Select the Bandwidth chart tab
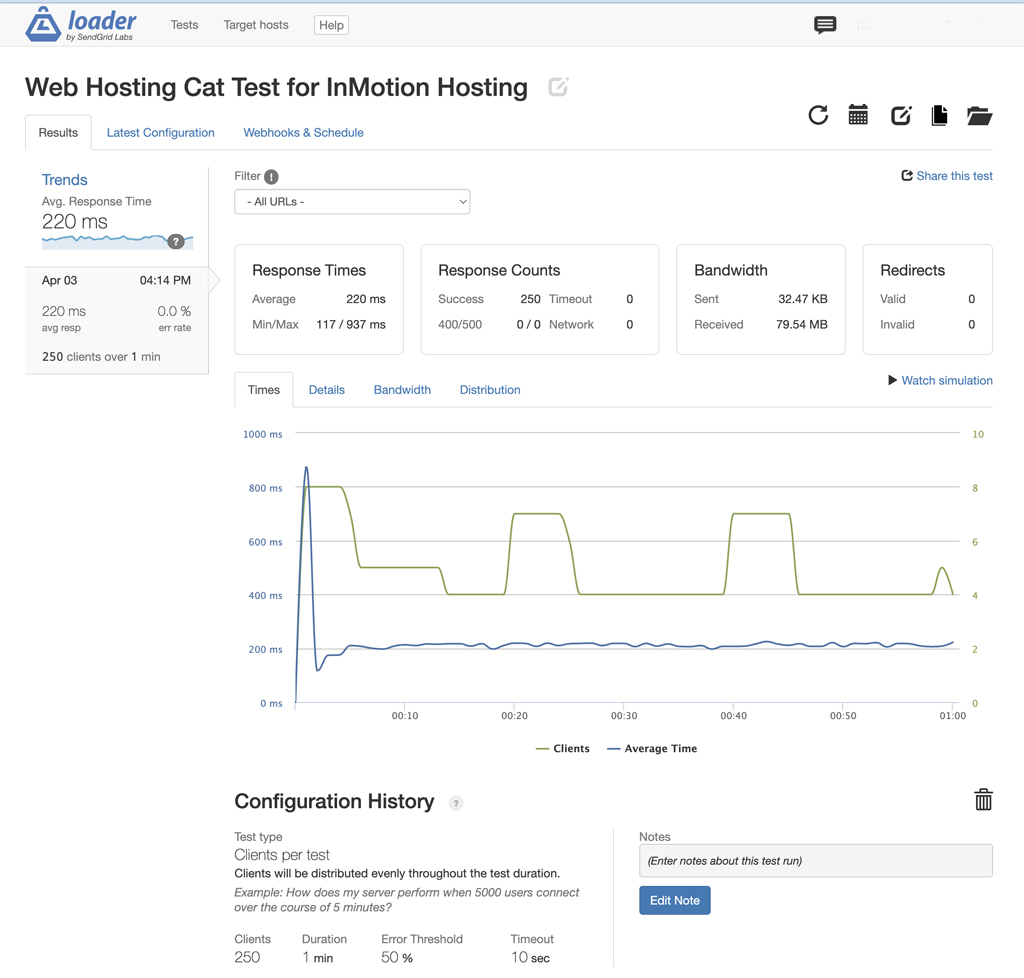The image size is (1024, 978). click(x=401, y=390)
